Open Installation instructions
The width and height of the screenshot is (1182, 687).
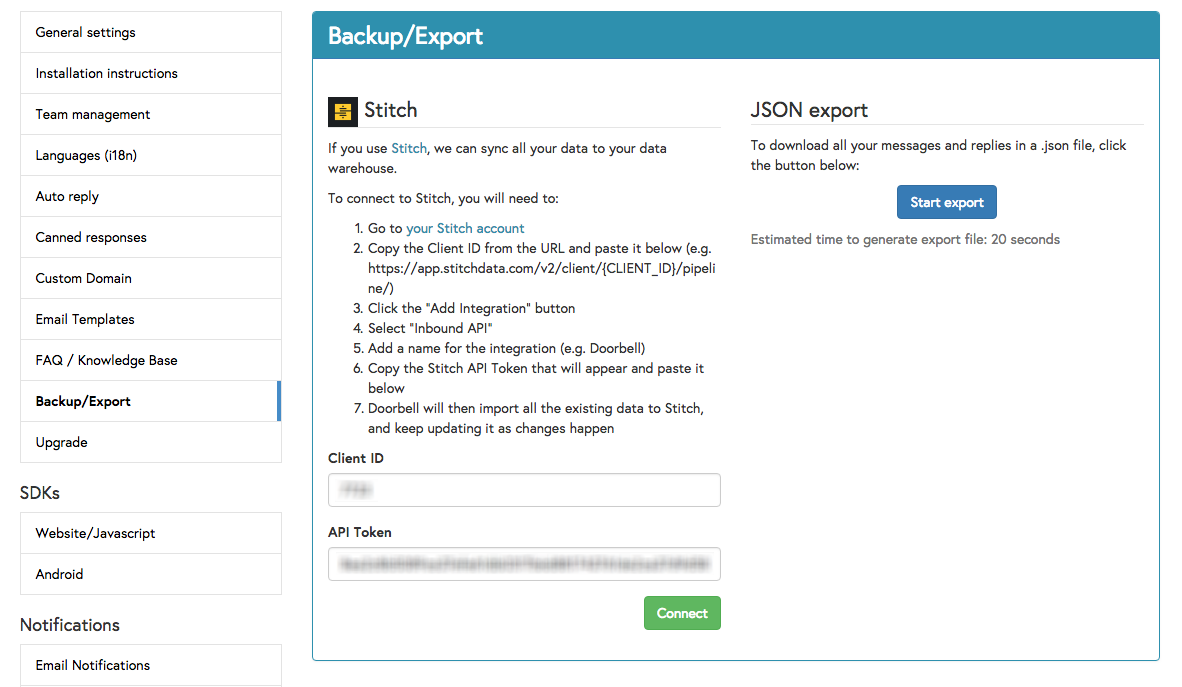[x=106, y=73]
